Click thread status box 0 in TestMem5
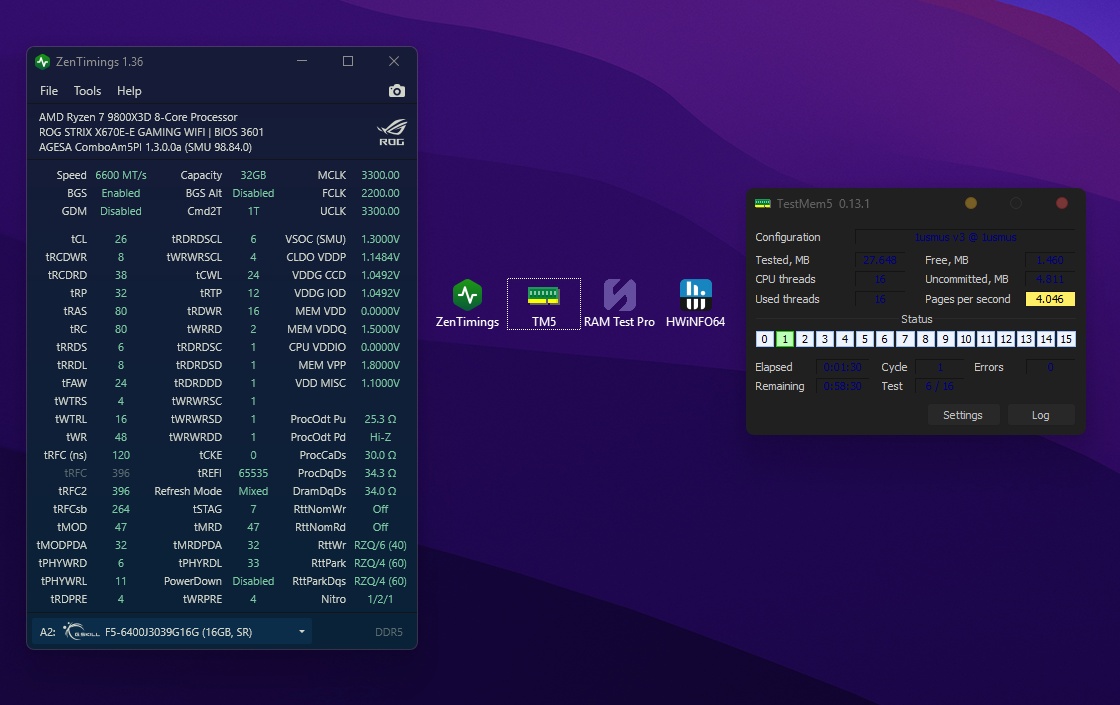The image size is (1120, 705). pos(764,339)
